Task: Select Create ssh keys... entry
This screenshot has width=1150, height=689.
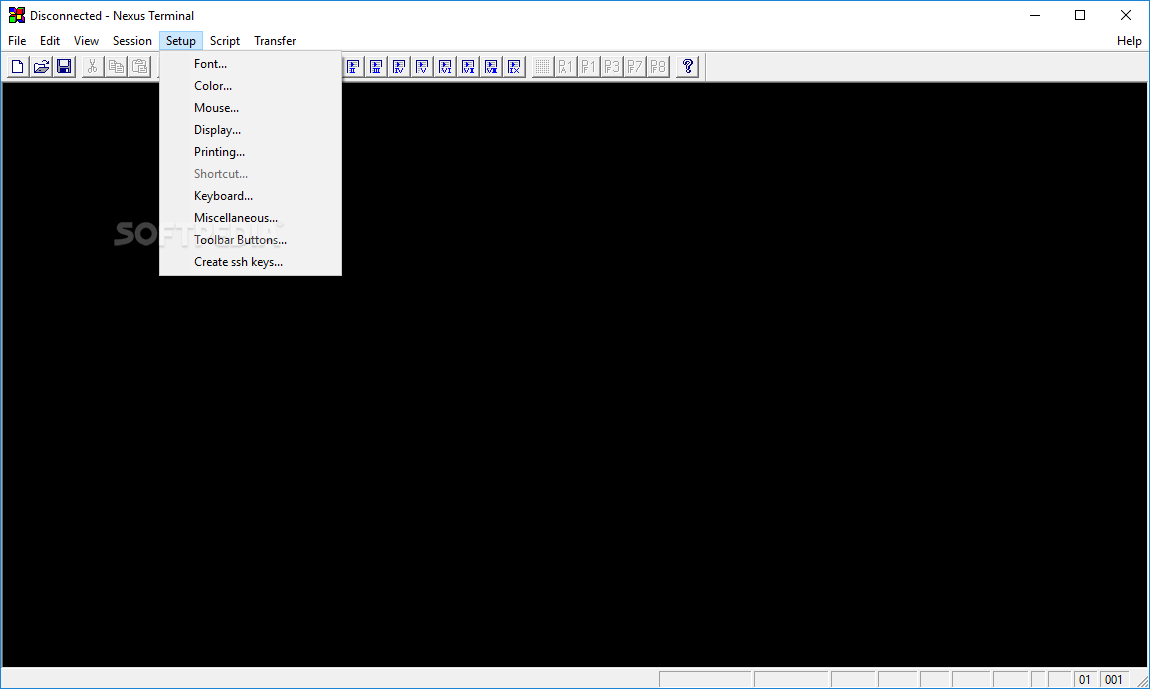Action: [x=250, y=262]
